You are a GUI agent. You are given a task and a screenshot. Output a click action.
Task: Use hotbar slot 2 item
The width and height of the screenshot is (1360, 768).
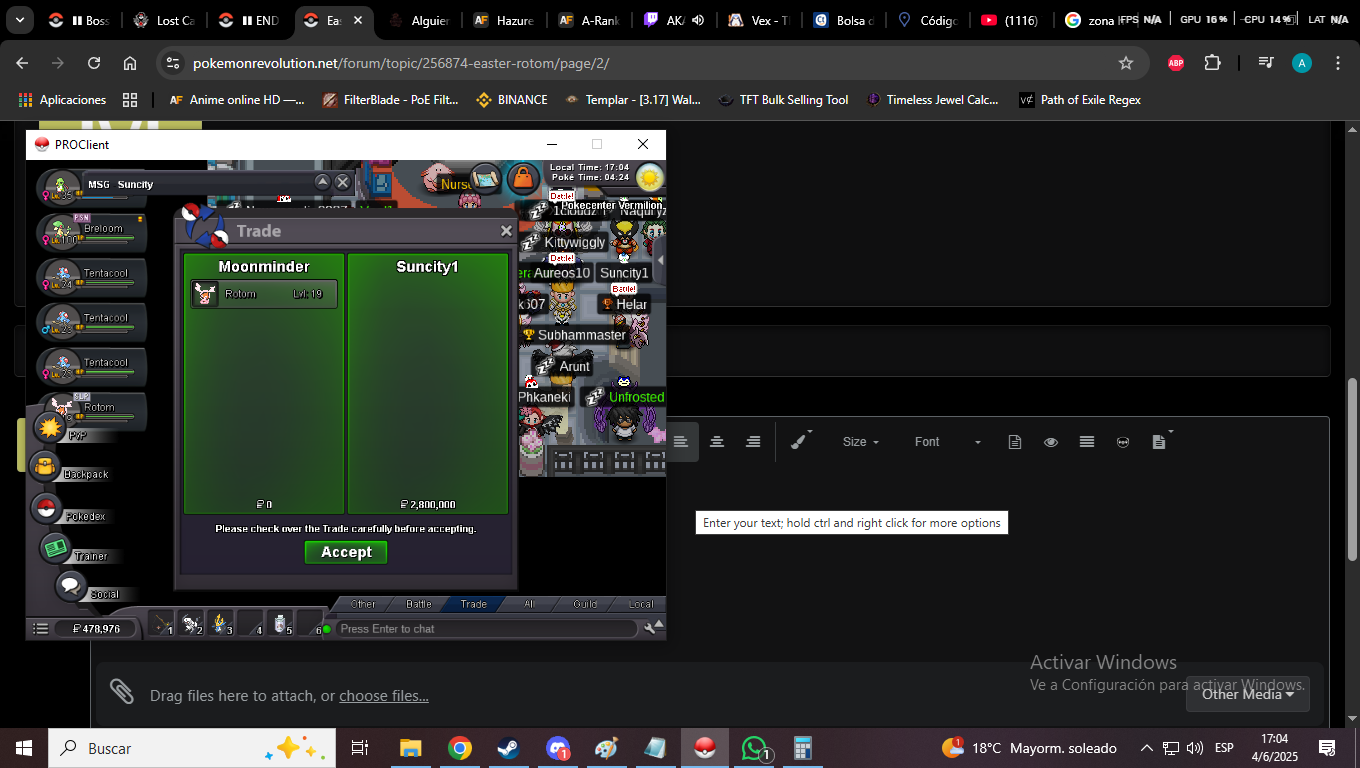tap(191, 624)
